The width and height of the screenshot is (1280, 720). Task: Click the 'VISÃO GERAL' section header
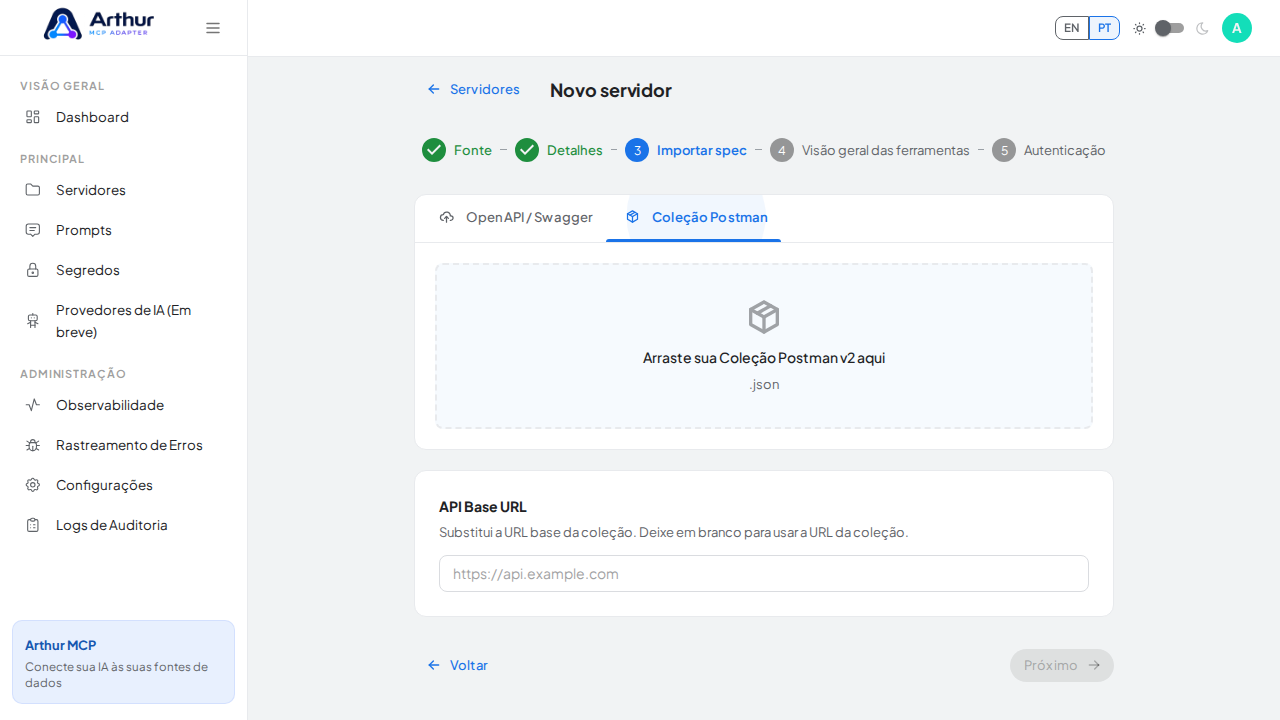62,86
